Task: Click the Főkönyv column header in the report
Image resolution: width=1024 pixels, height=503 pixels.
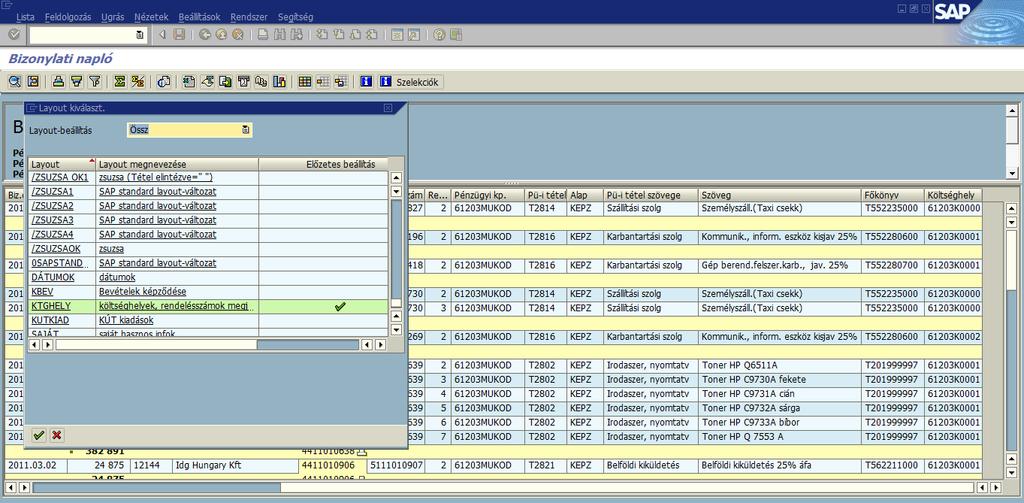Action: coord(892,195)
